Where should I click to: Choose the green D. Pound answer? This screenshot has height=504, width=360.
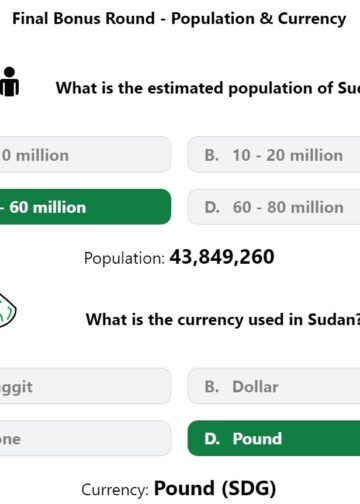[274, 438]
